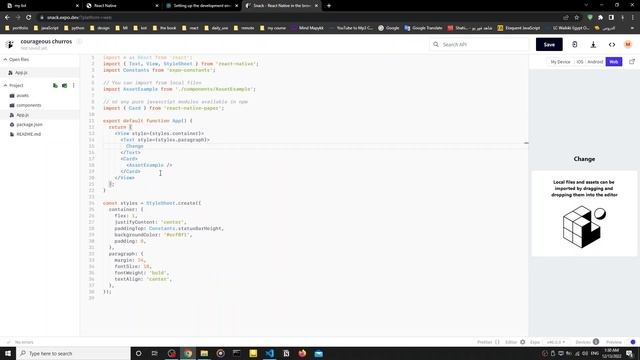Image resolution: width=640 pixels, height=360 pixels.
Task: Open the run-on-device (phone) icon
Action: coord(574,44)
